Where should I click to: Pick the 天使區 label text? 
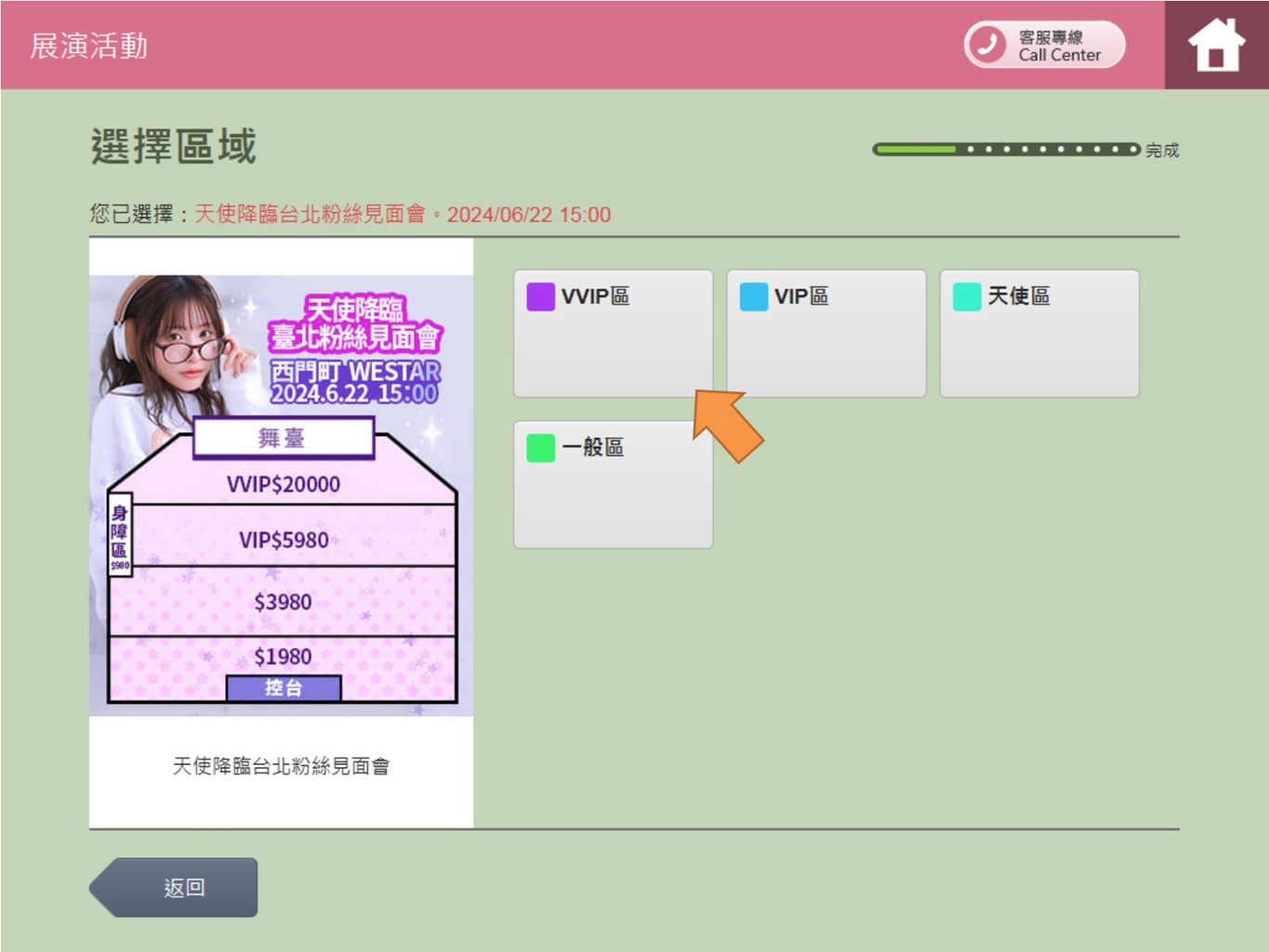[1018, 297]
